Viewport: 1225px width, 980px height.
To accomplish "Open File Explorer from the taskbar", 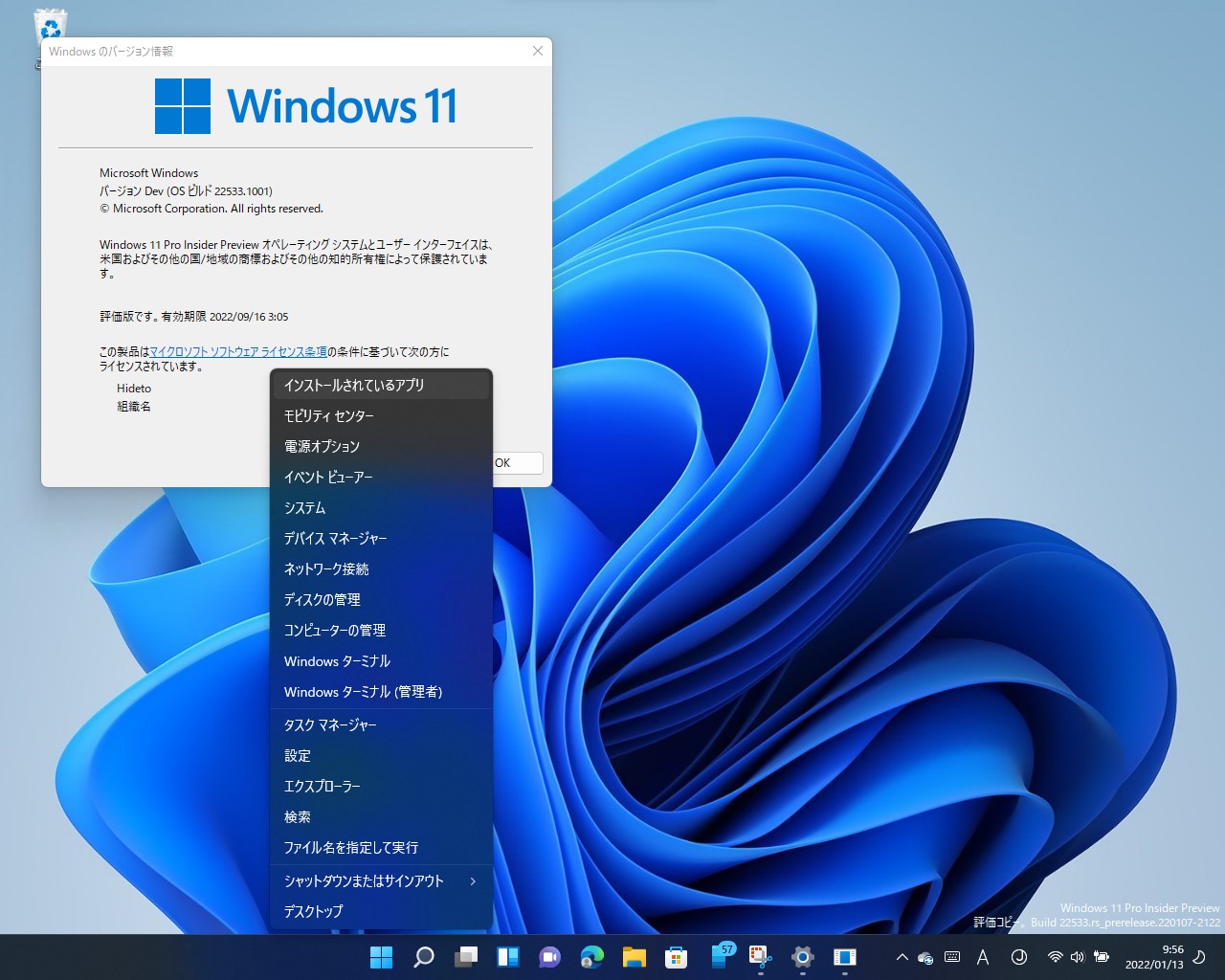I will [634, 957].
